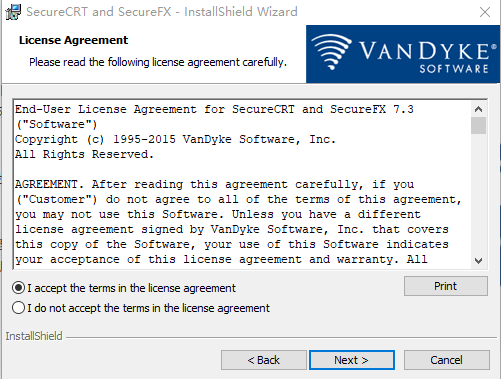Close the InstallShield Wizard window
The image size is (501, 379).
tap(485, 12)
